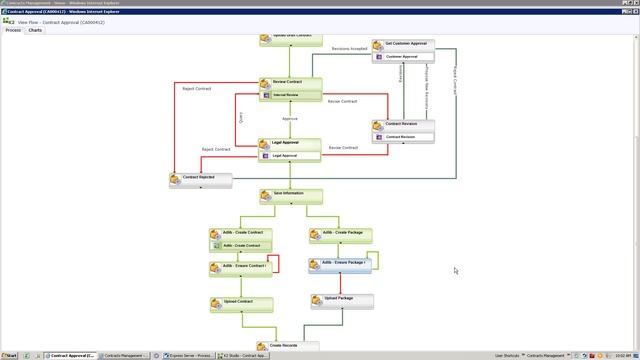Select the Upload Contract activity box
This screenshot has width=640, height=360.
click(x=242, y=305)
